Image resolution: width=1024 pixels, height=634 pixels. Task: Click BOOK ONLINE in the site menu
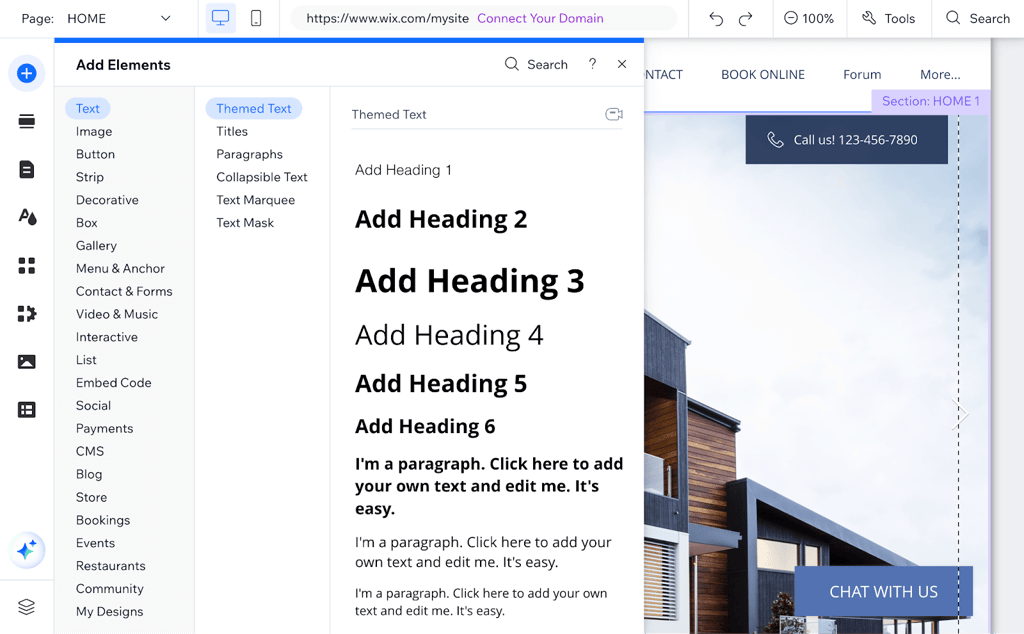[x=763, y=74]
